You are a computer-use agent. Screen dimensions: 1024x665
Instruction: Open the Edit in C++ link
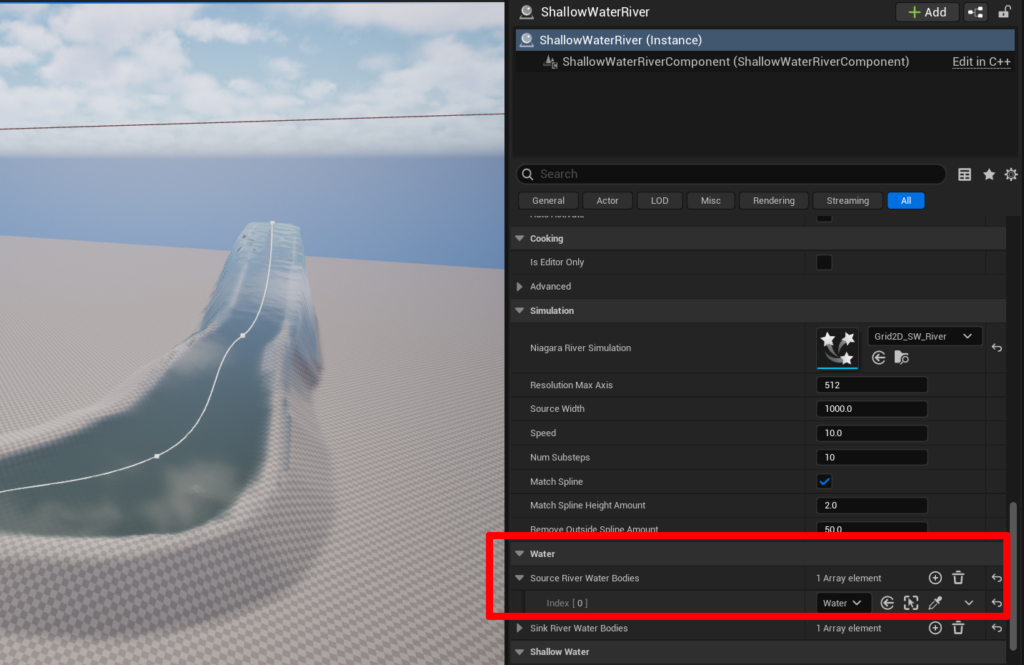pyautogui.click(x=981, y=62)
